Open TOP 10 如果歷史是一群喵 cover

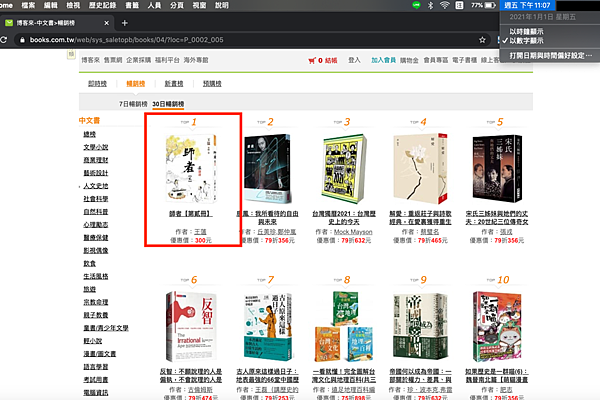click(x=497, y=327)
